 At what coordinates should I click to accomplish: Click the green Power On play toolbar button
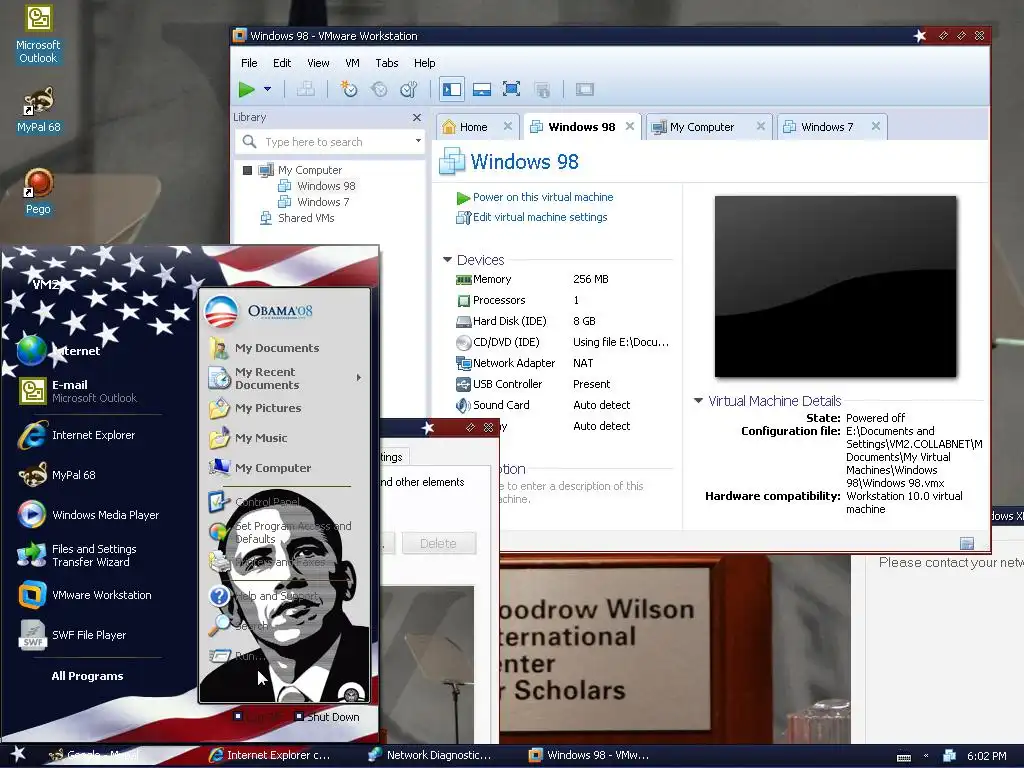coord(246,89)
